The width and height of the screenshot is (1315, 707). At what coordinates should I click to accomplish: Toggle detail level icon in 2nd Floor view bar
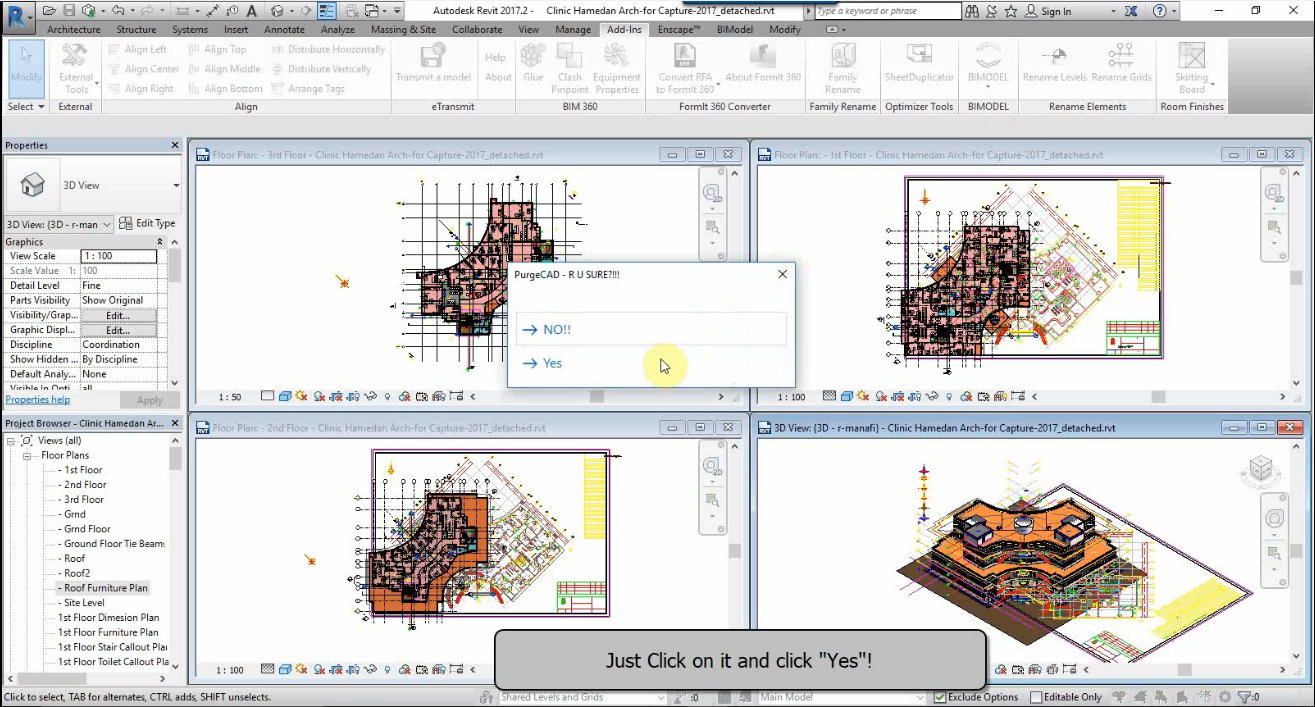[267, 670]
